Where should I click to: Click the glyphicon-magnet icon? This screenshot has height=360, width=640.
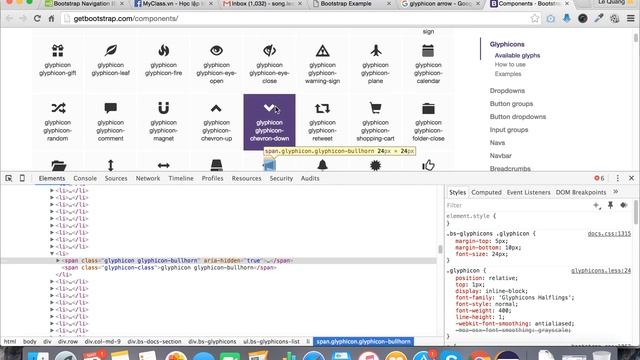[164, 108]
